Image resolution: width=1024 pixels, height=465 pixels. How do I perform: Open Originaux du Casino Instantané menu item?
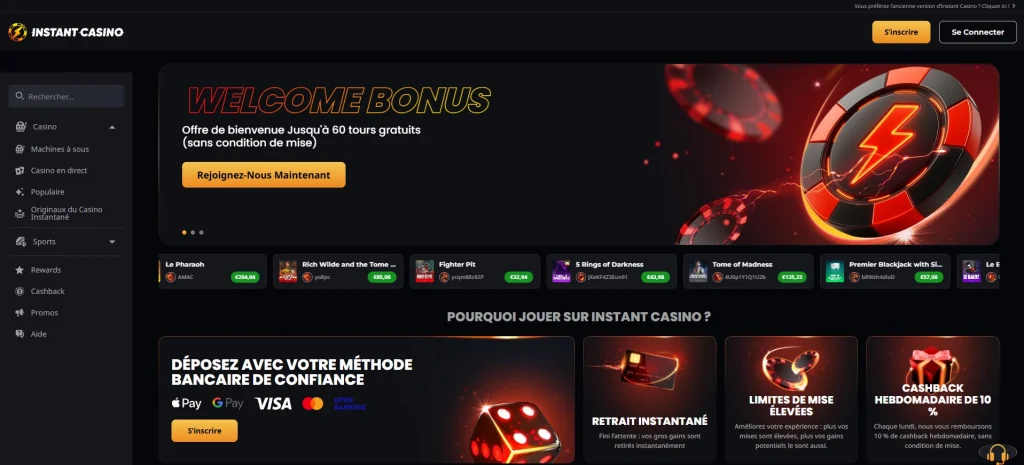click(66, 214)
